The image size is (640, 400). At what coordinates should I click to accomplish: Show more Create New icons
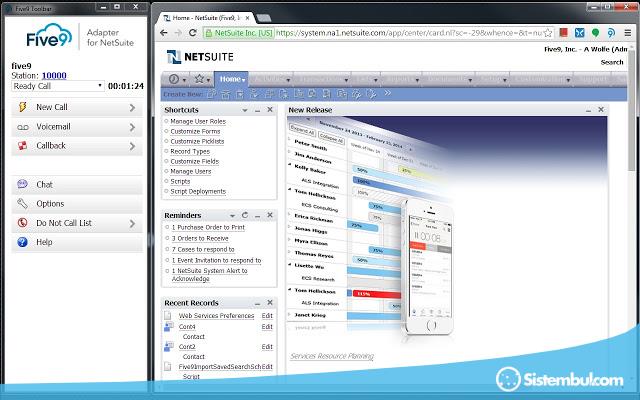(x=387, y=93)
